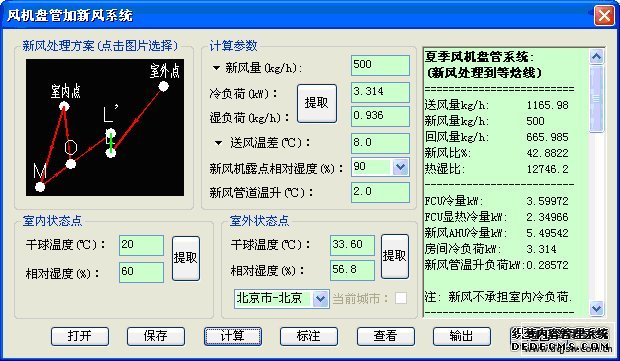Click the 湿负荷 input field with 0.936
The width and height of the screenshot is (620, 361).
pos(380,117)
